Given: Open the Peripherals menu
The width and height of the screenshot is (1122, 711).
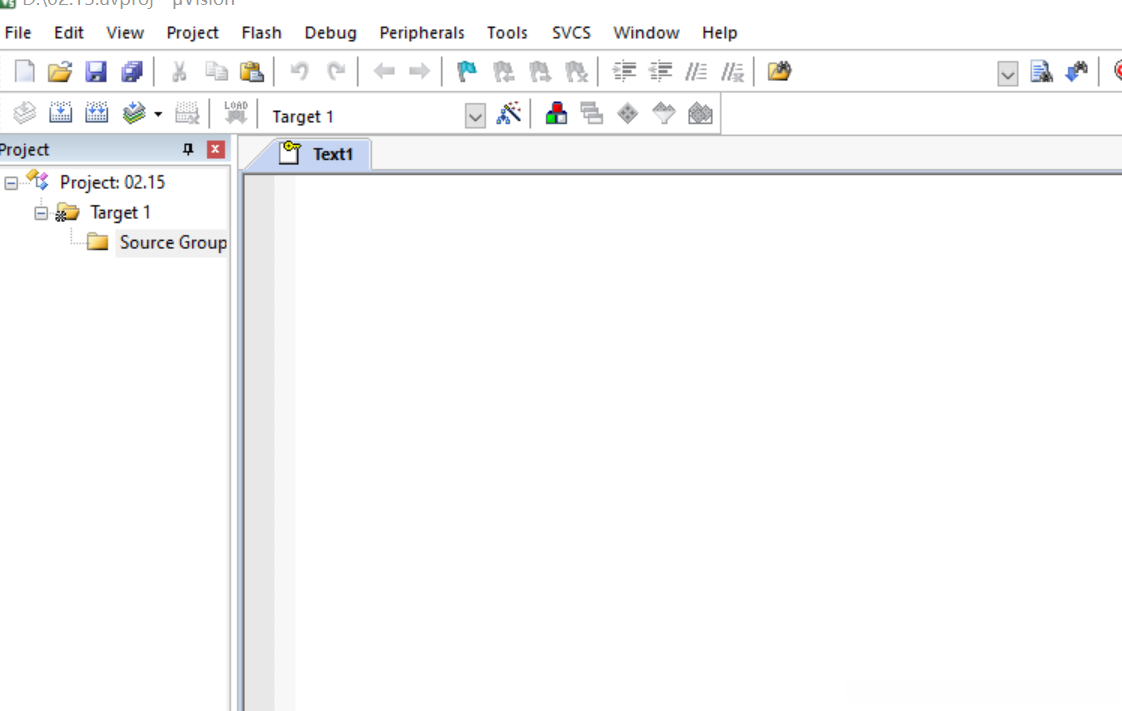Looking at the screenshot, I should point(422,33).
